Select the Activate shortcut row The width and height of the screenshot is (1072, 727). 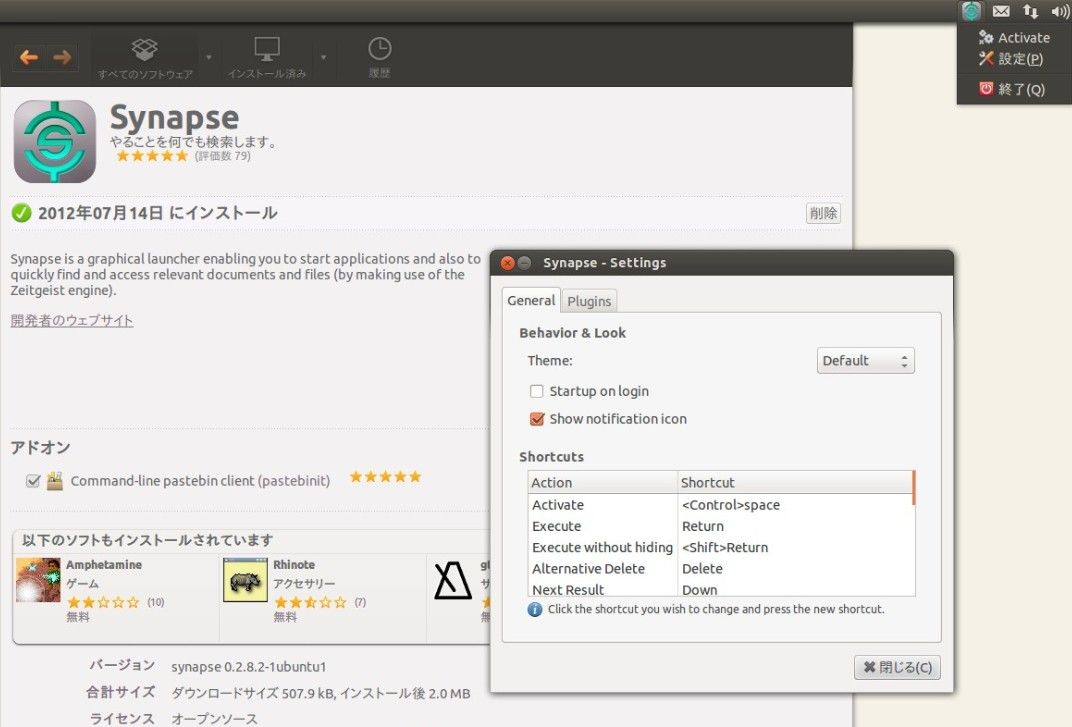point(721,505)
